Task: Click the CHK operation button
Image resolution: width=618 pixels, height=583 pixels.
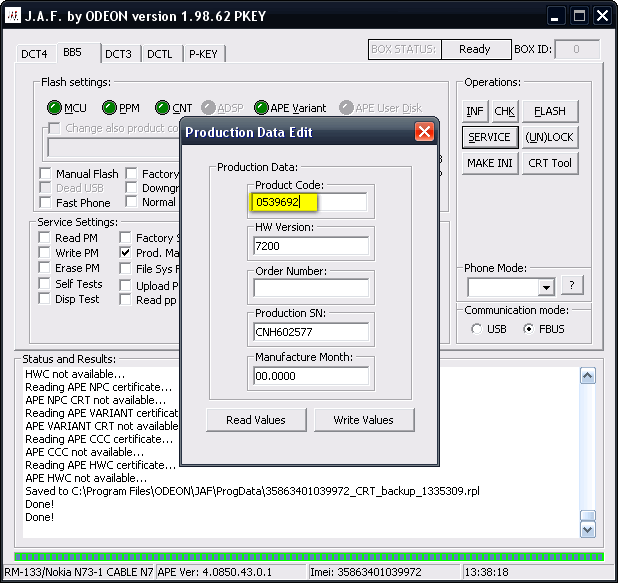Action: pyautogui.click(x=504, y=111)
